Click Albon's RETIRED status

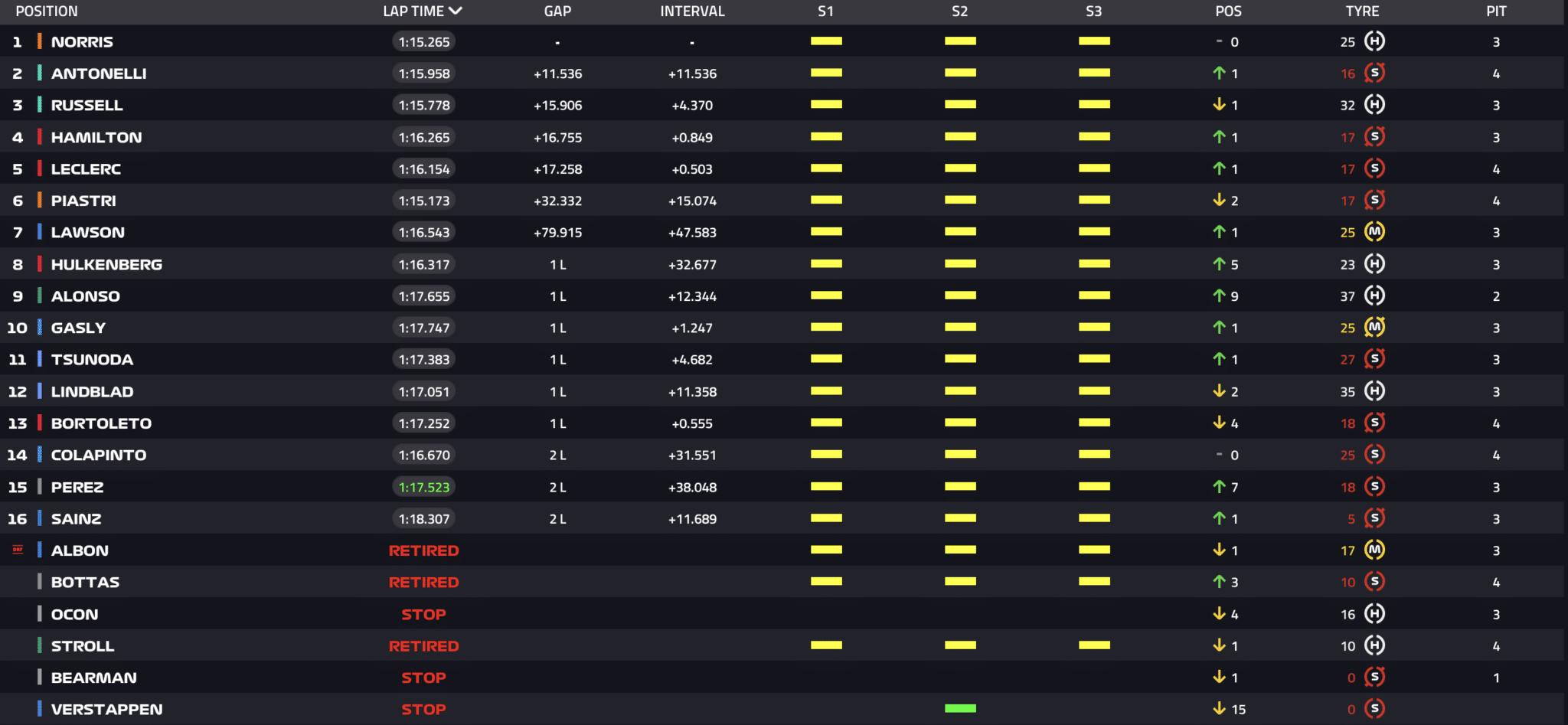tap(423, 551)
